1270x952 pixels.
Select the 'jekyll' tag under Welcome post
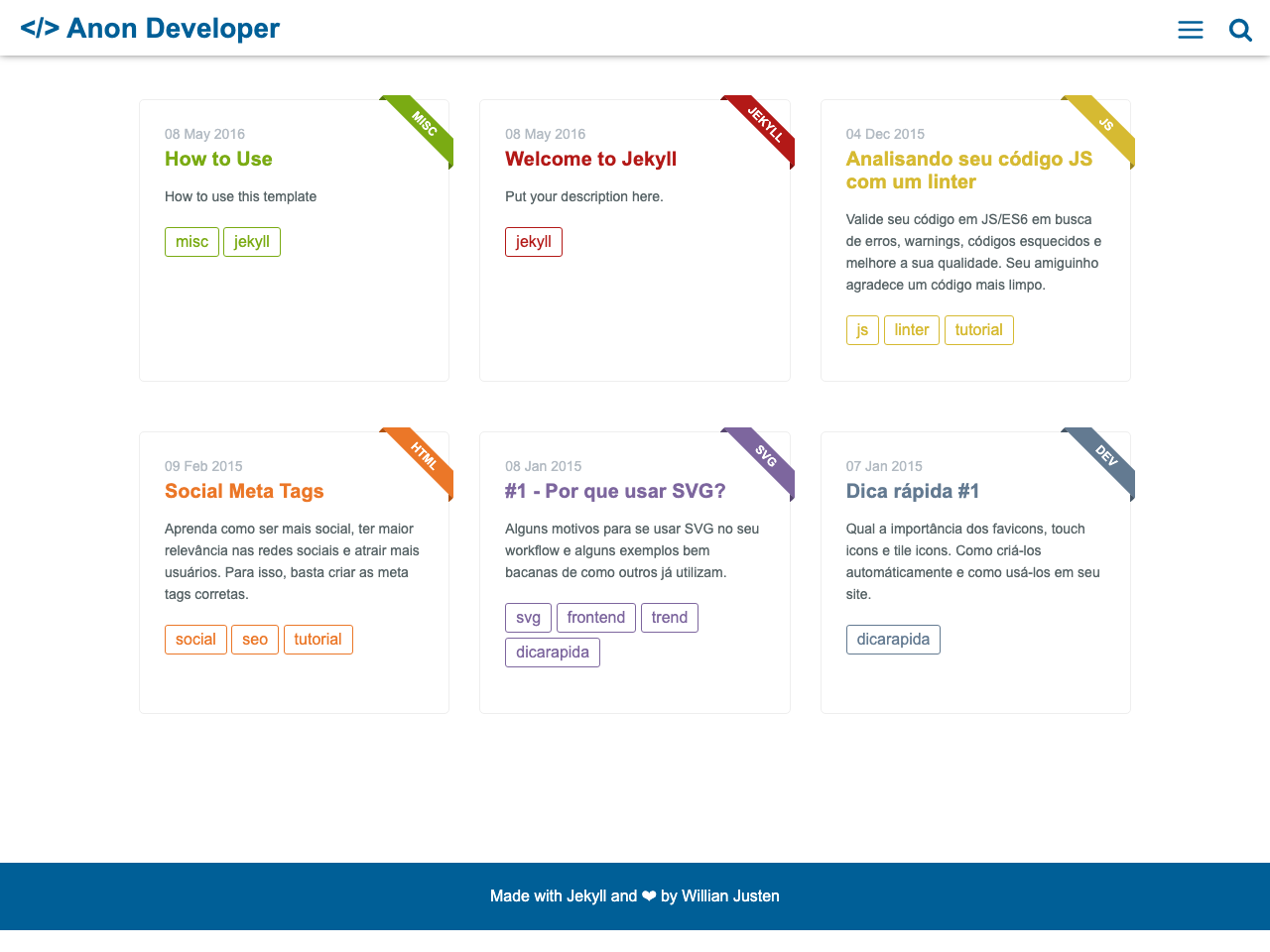[x=533, y=241]
